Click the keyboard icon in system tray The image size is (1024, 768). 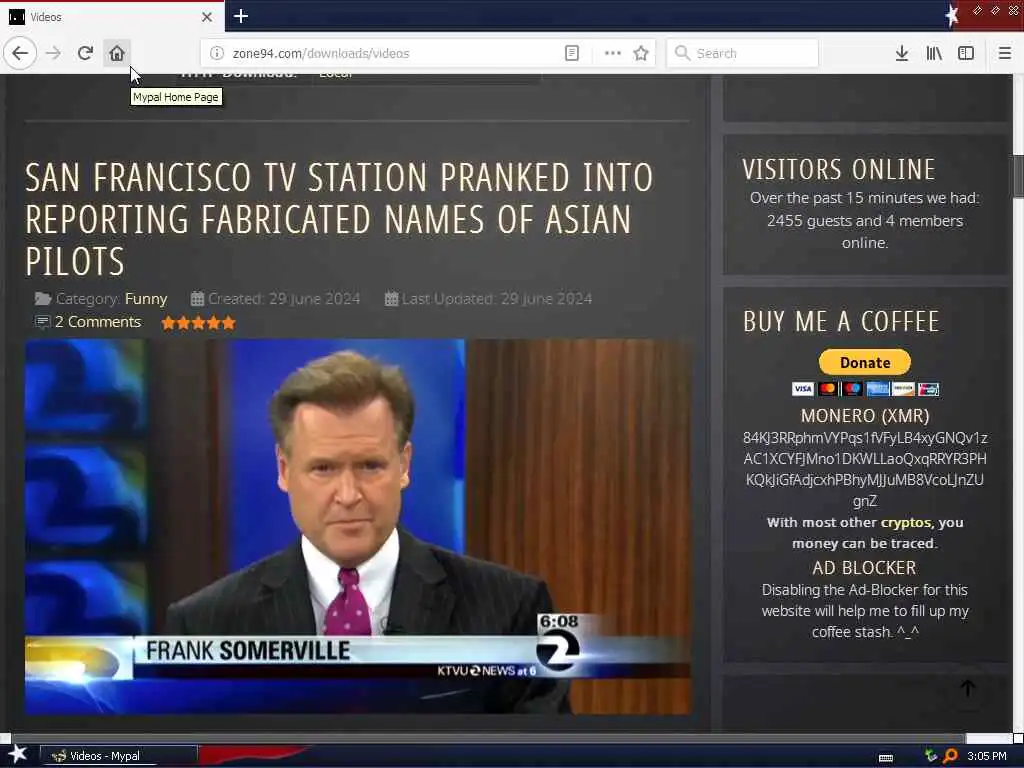point(886,757)
